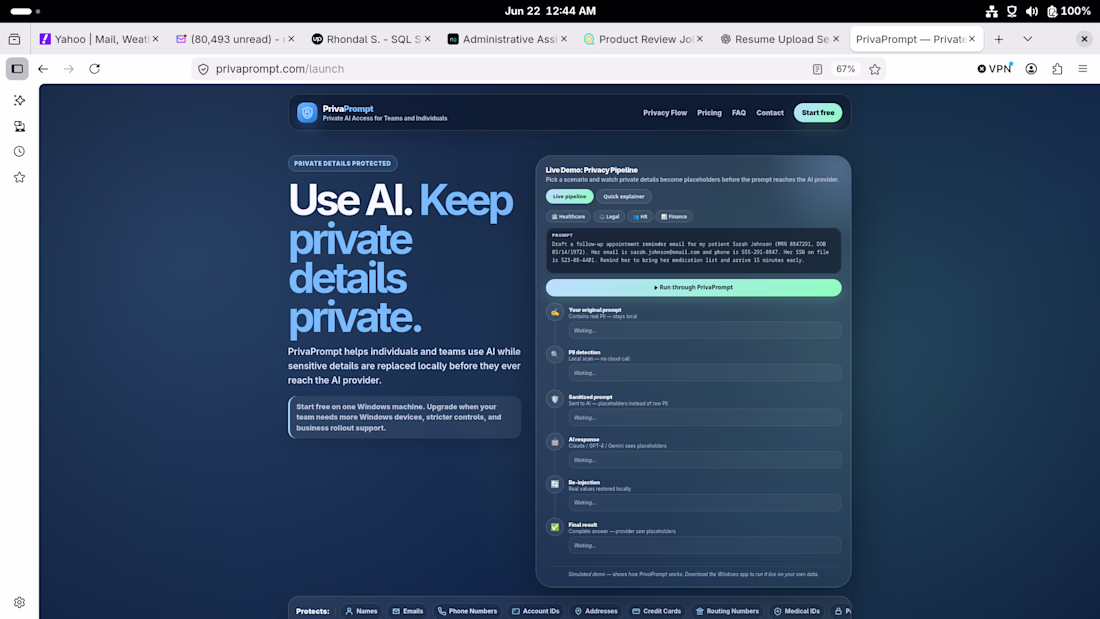Expand the list all tabs chevron
The width and height of the screenshot is (1100, 619).
[1028, 39]
